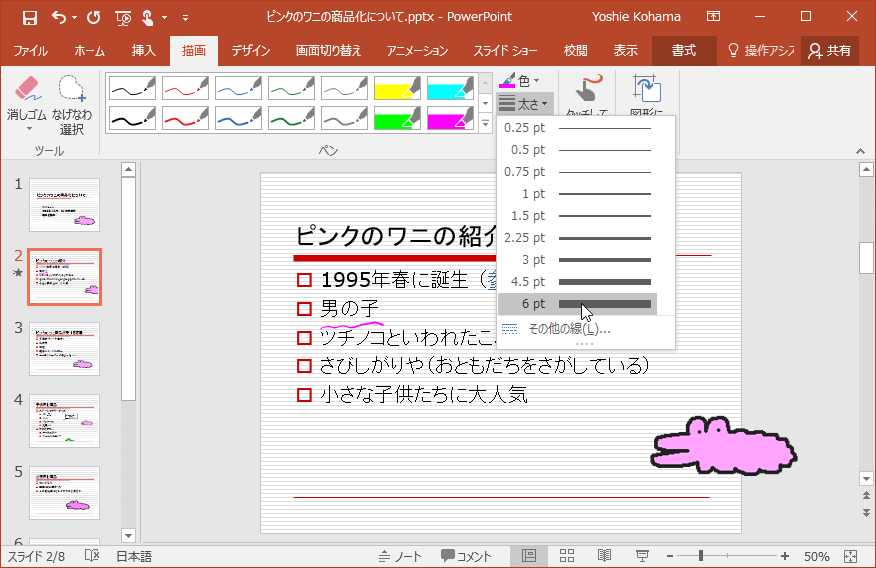
Task: Choose the thick green pen
Action: 292,118
